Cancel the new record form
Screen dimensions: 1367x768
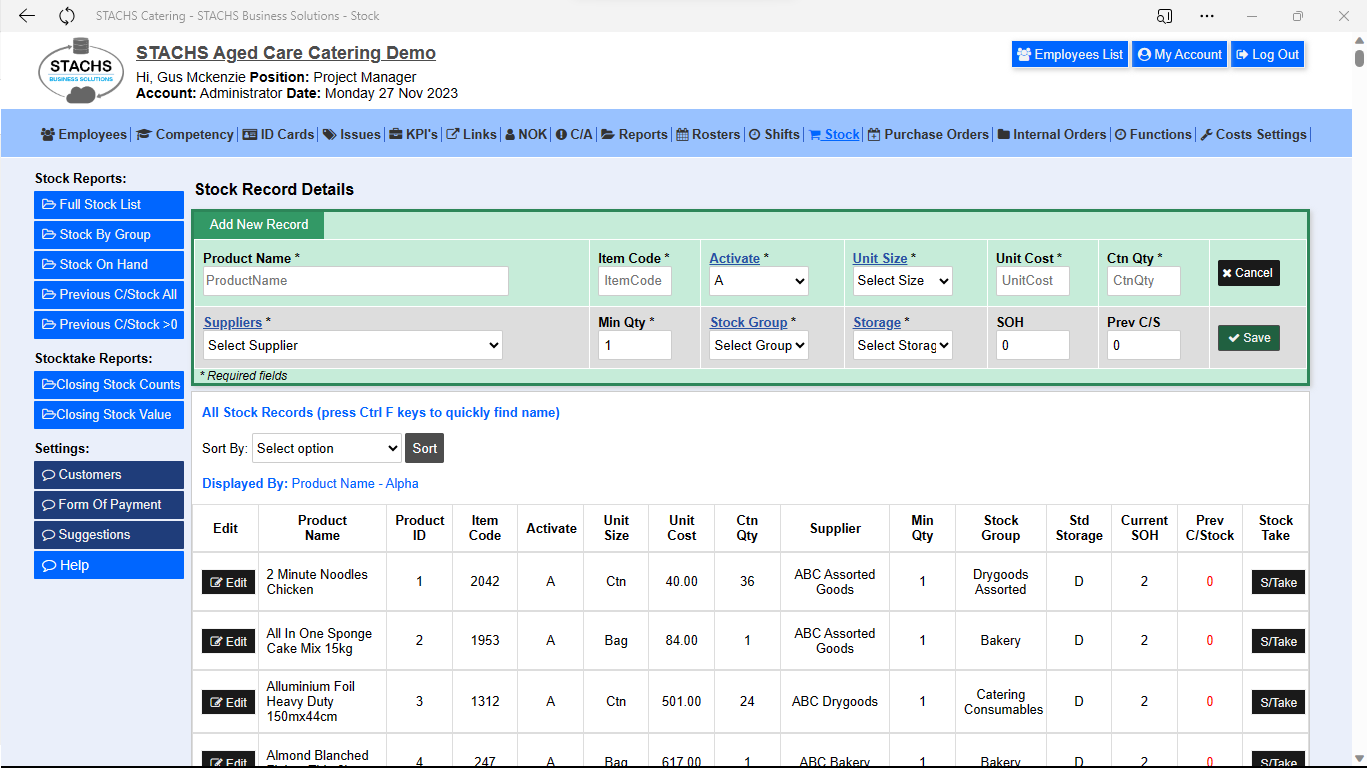[x=1249, y=273]
